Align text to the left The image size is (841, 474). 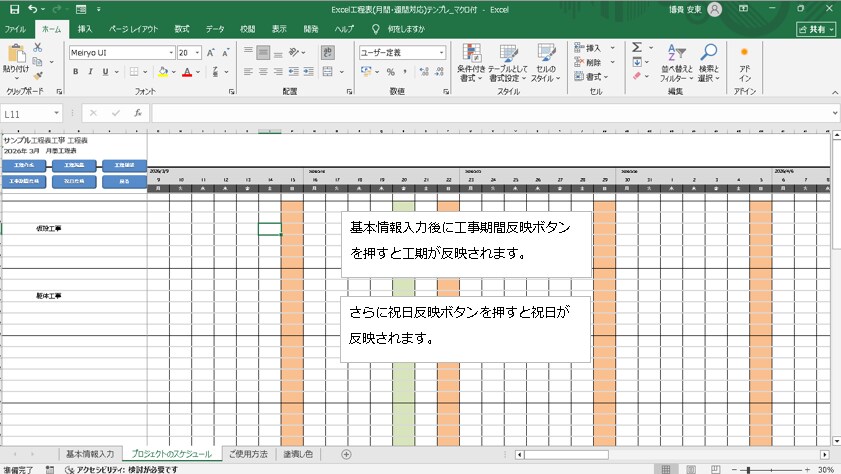click(x=248, y=71)
